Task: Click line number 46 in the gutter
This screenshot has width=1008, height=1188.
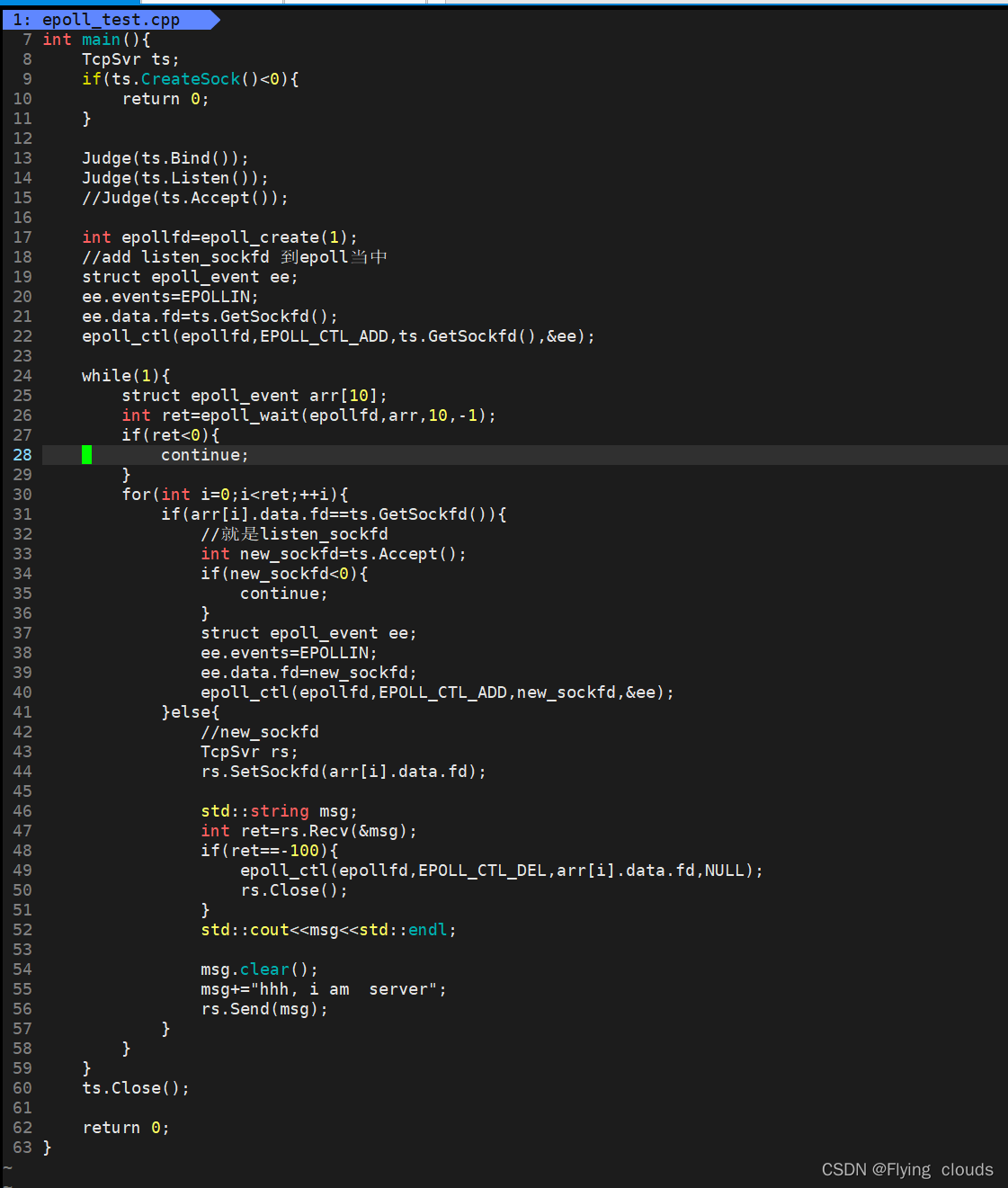Action: coord(22,811)
